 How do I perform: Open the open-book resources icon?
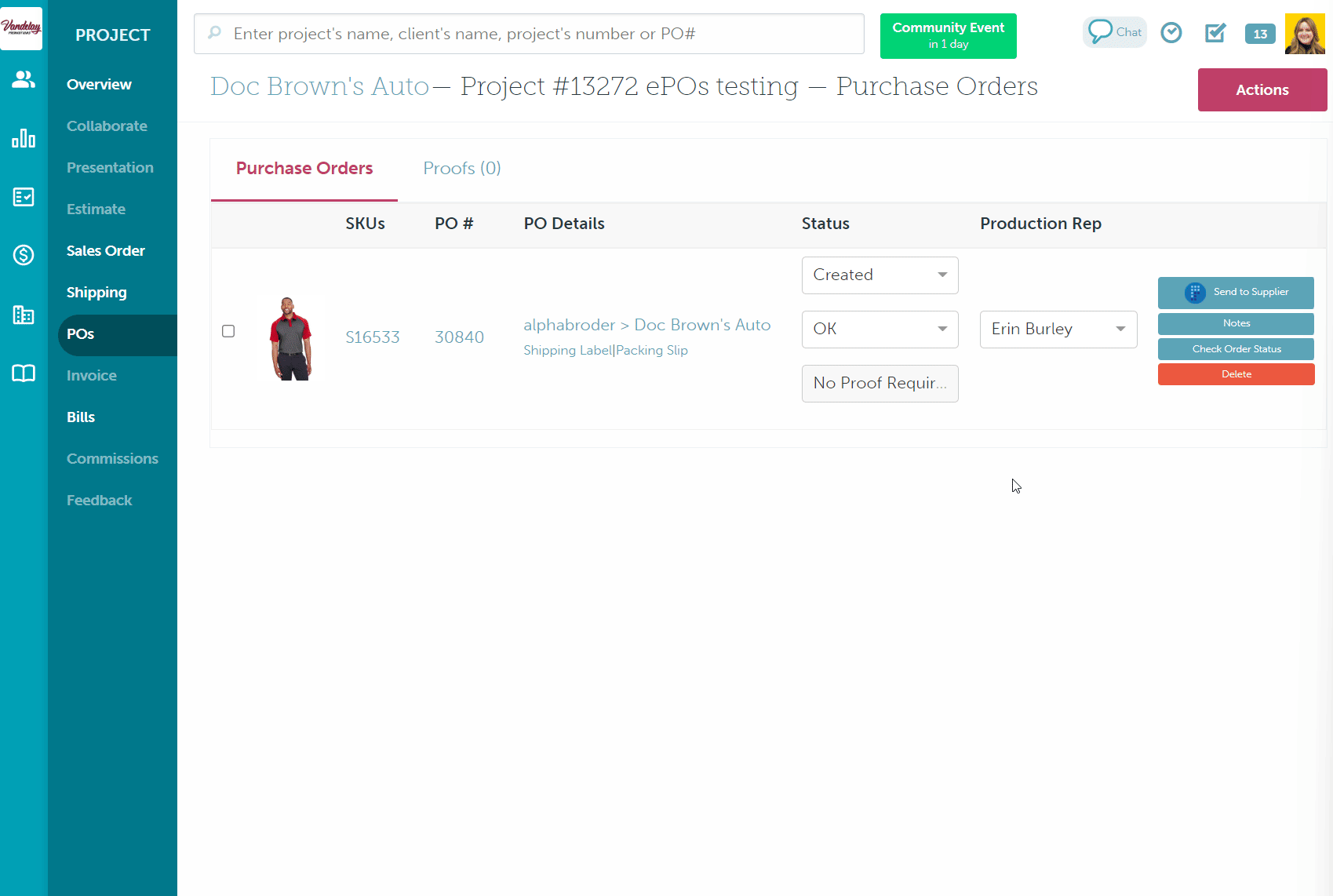point(24,373)
